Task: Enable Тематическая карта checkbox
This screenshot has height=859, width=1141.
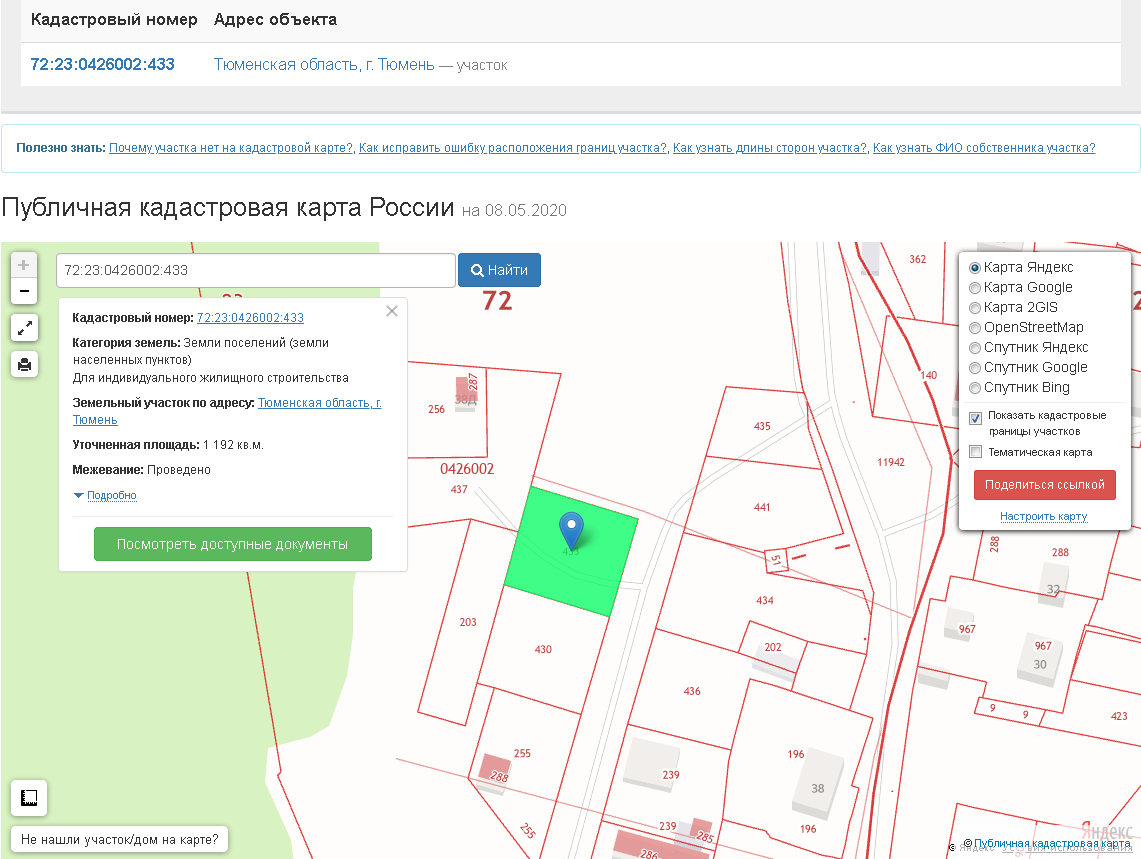Action: [x=976, y=452]
